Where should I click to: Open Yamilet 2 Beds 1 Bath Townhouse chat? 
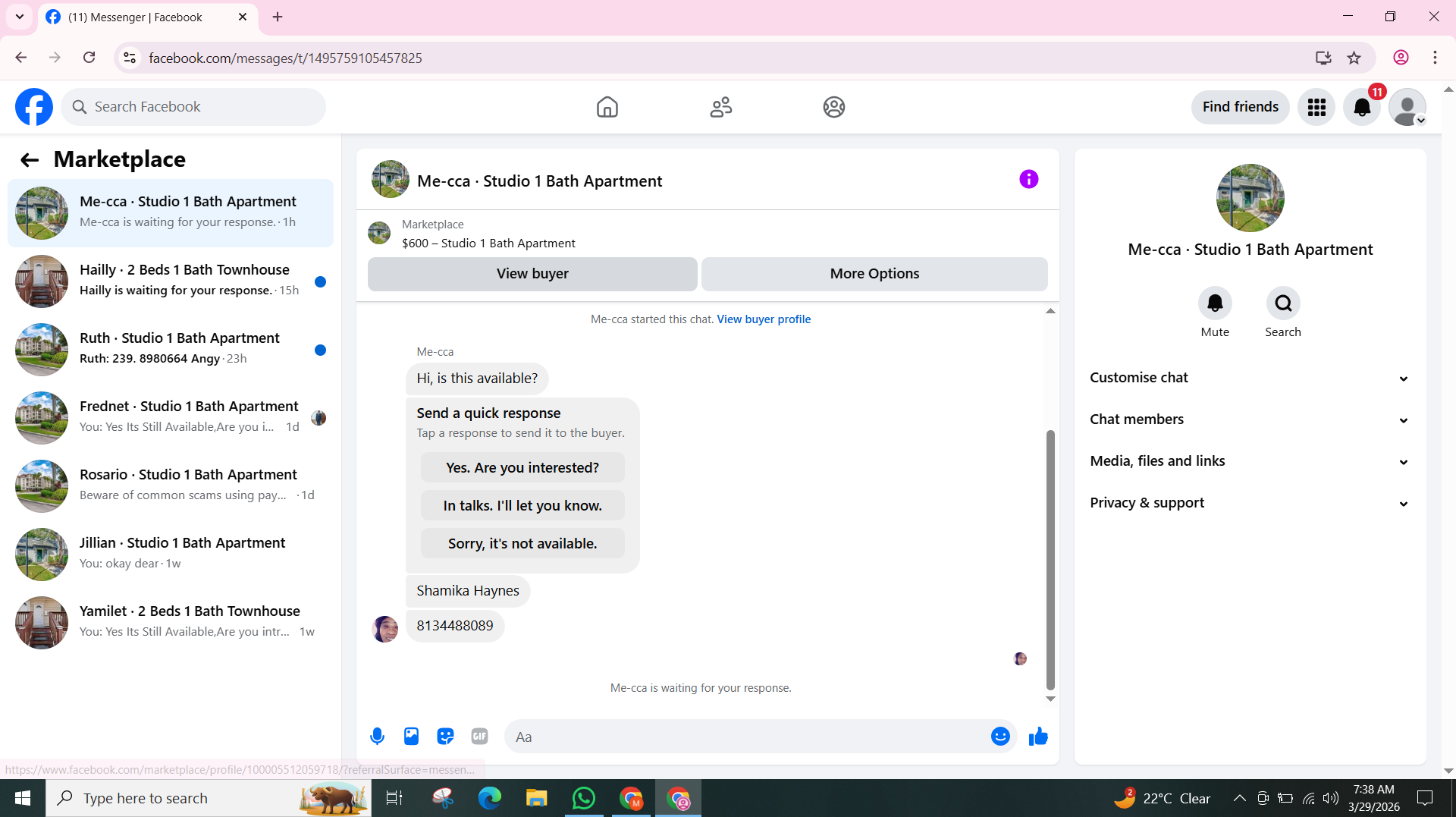pyautogui.click(x=171, y=623)
